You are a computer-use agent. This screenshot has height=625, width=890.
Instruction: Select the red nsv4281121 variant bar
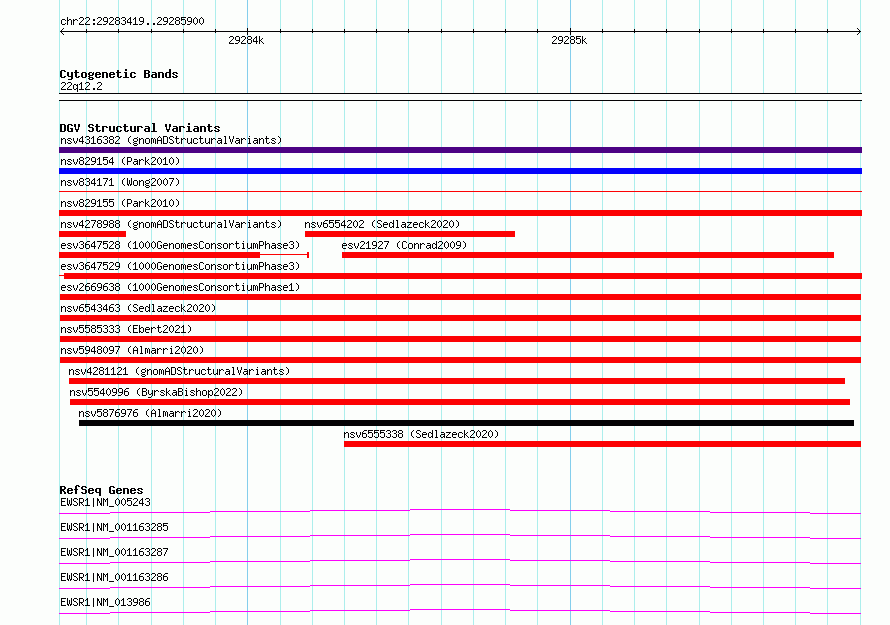click(457, 381)
